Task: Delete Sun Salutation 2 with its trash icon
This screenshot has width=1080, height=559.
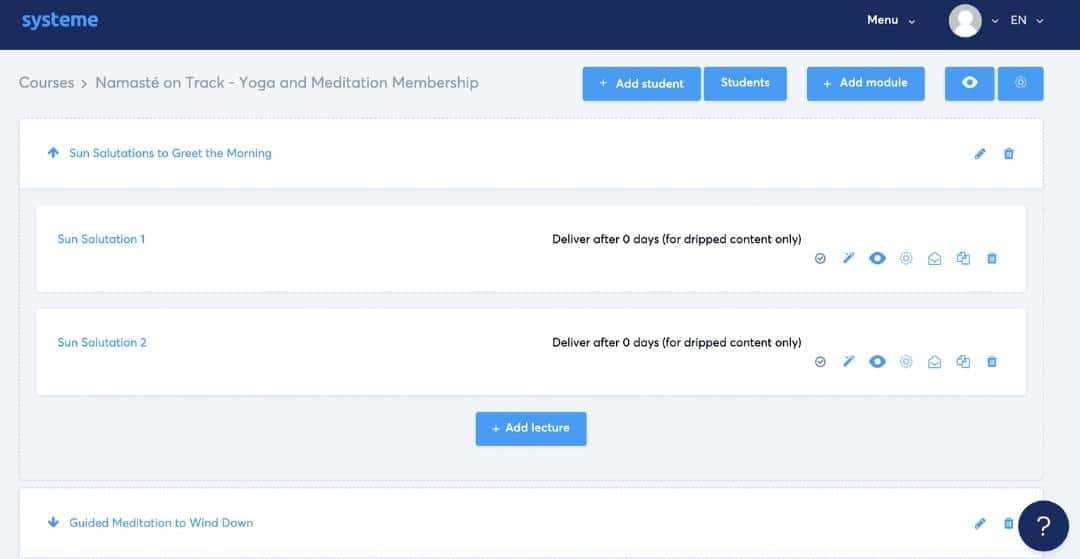Action: 992,361
